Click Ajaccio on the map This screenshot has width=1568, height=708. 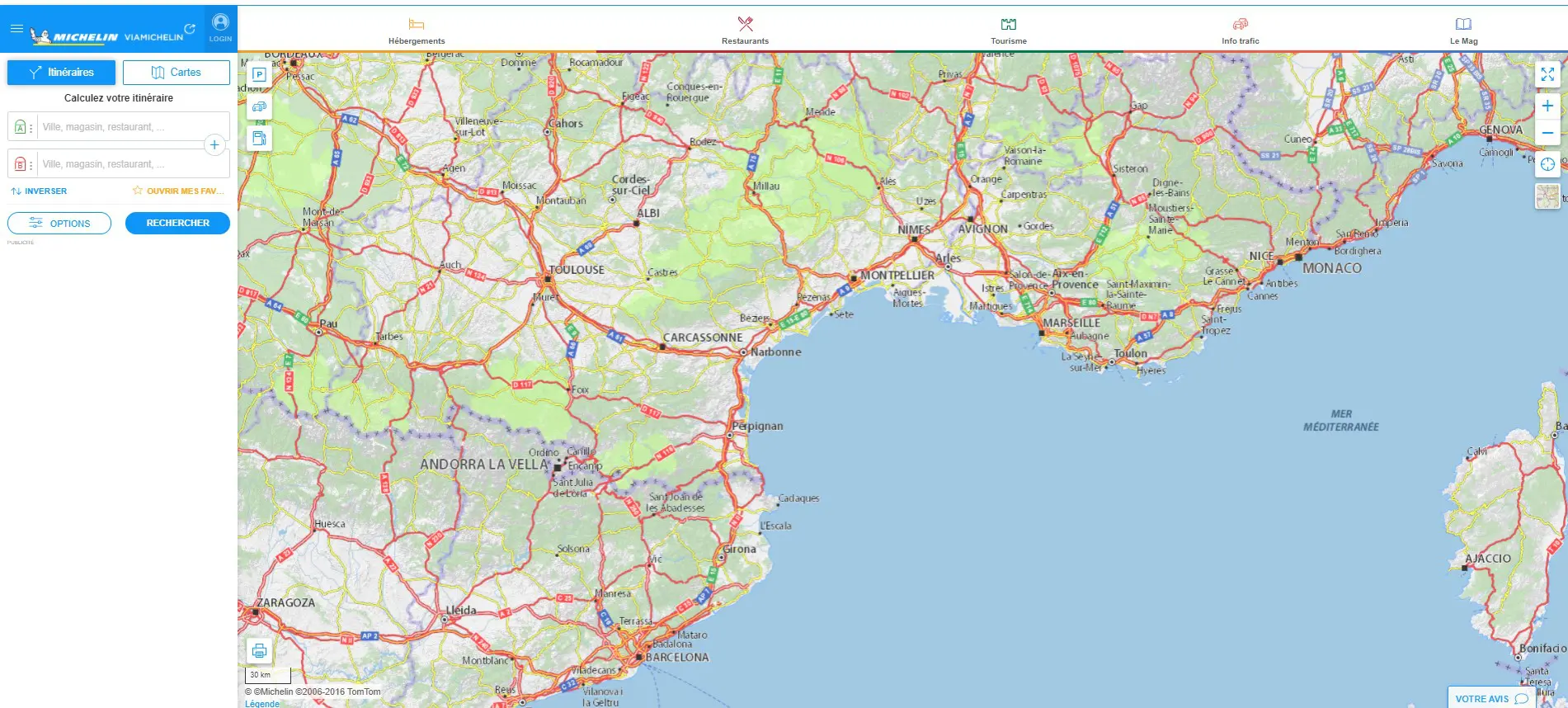tap(1488, 559)
